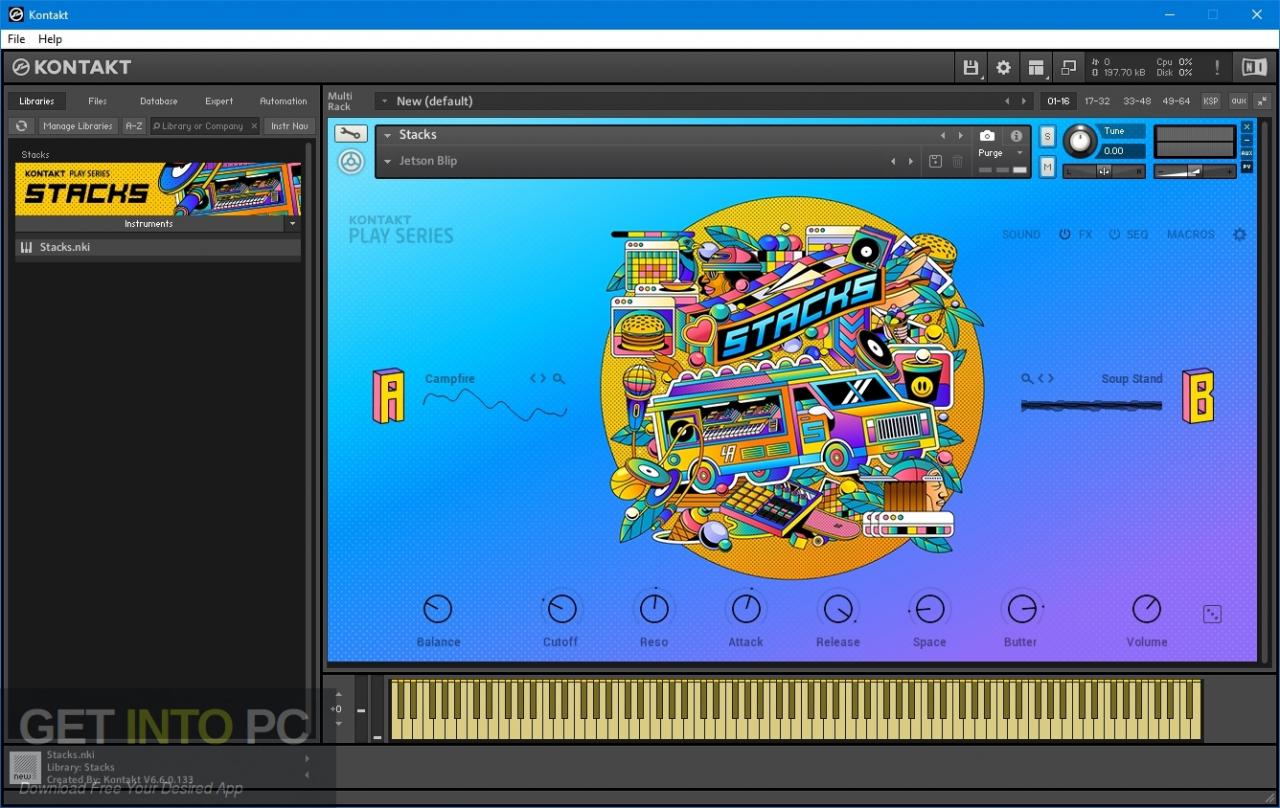Open the Files save/load floppy disk menu

point(970,67)
